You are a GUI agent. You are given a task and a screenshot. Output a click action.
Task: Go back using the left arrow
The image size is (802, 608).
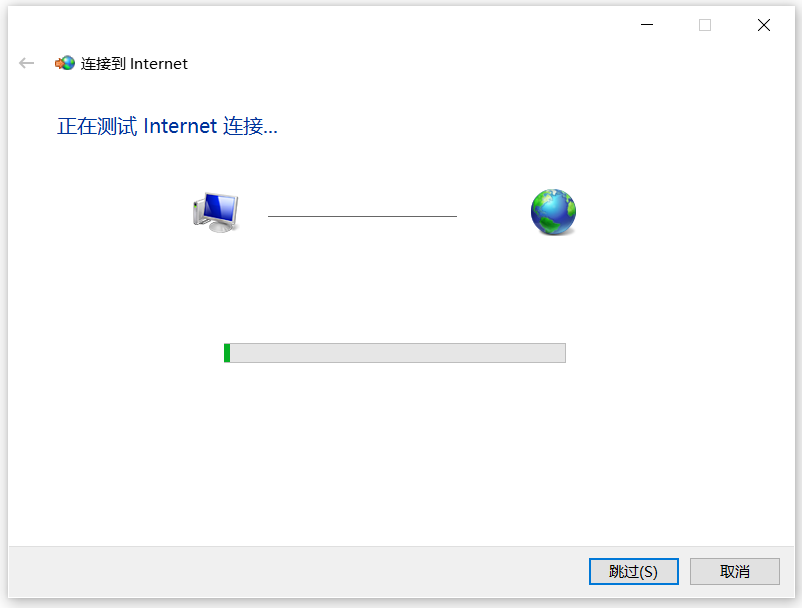(x=26, y=63)
